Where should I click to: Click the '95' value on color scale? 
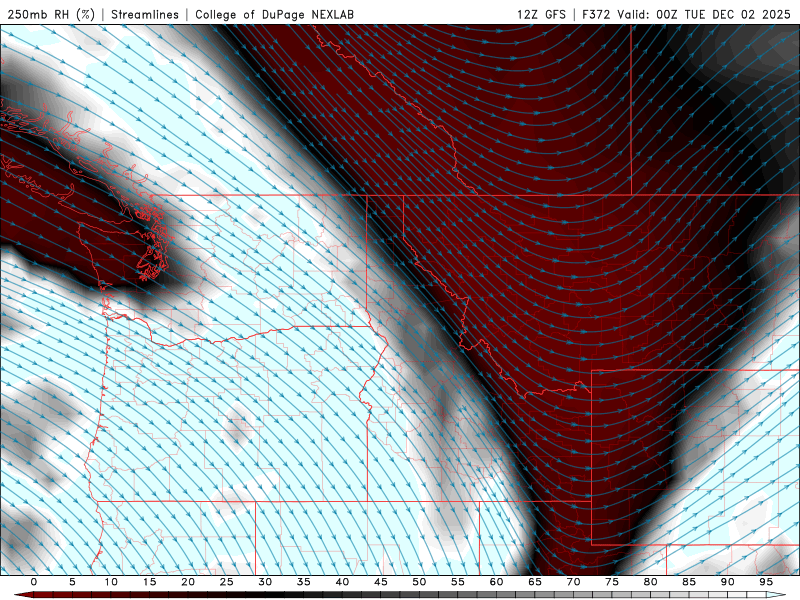click(766, 582)
